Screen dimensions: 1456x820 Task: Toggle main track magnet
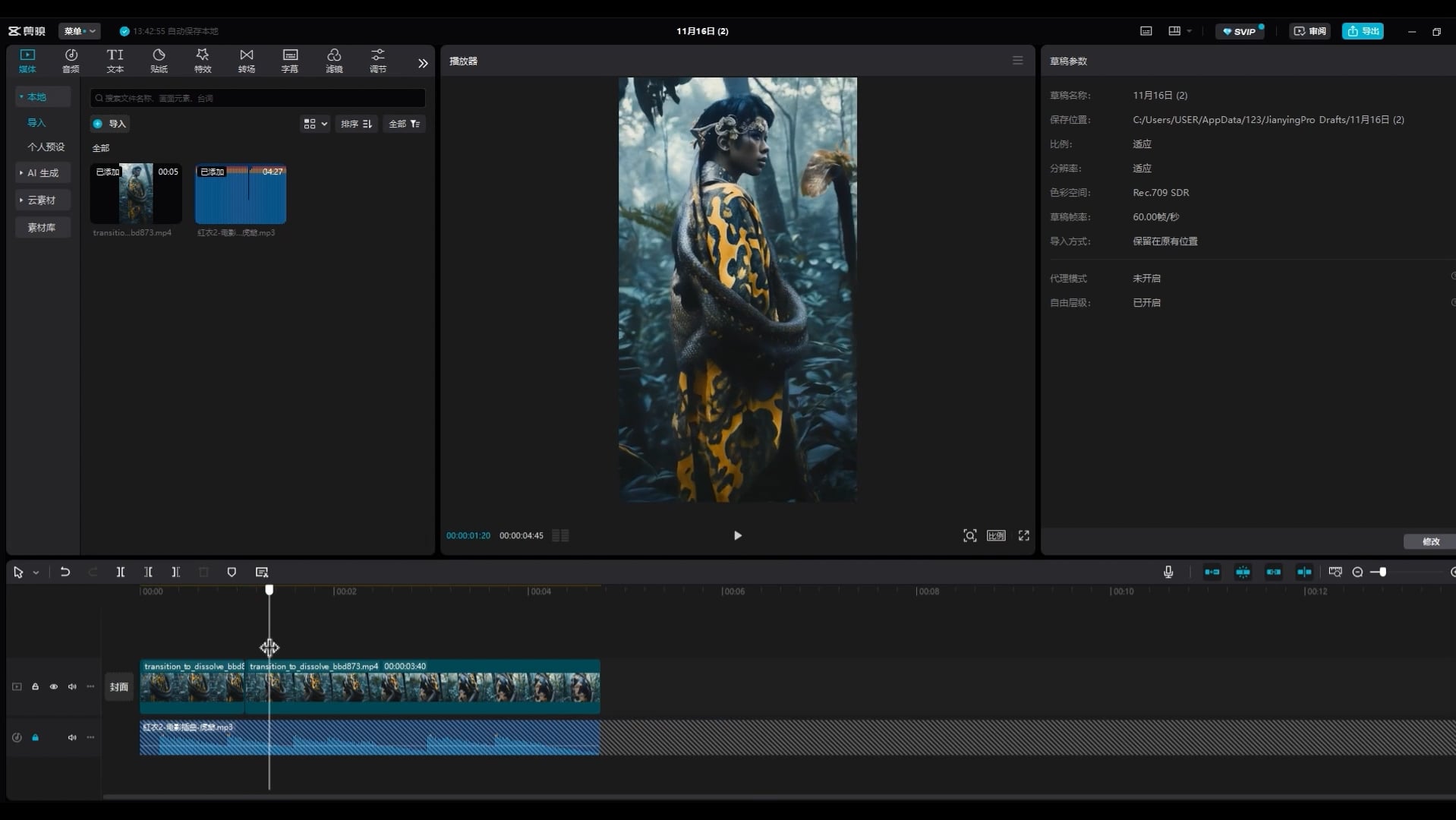coord(1212,572)
